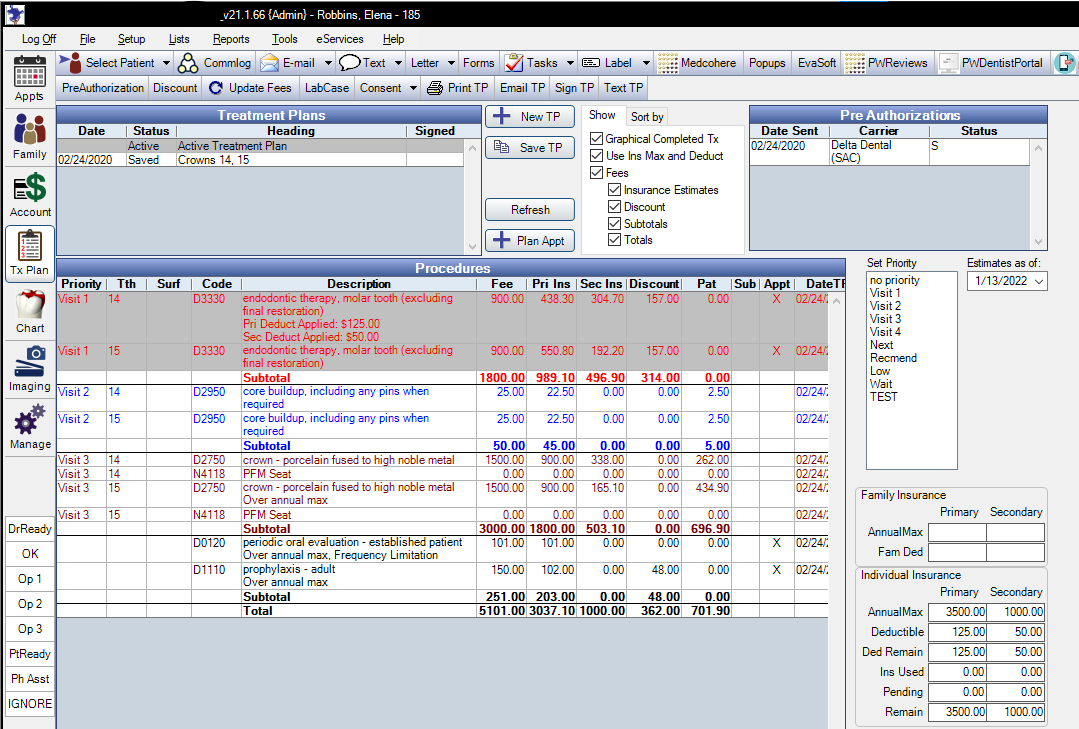This screenshot has height=729, width=1079.
Task: Expand the Estimates as of date dropdown
Action: (x=1037, y=282)
